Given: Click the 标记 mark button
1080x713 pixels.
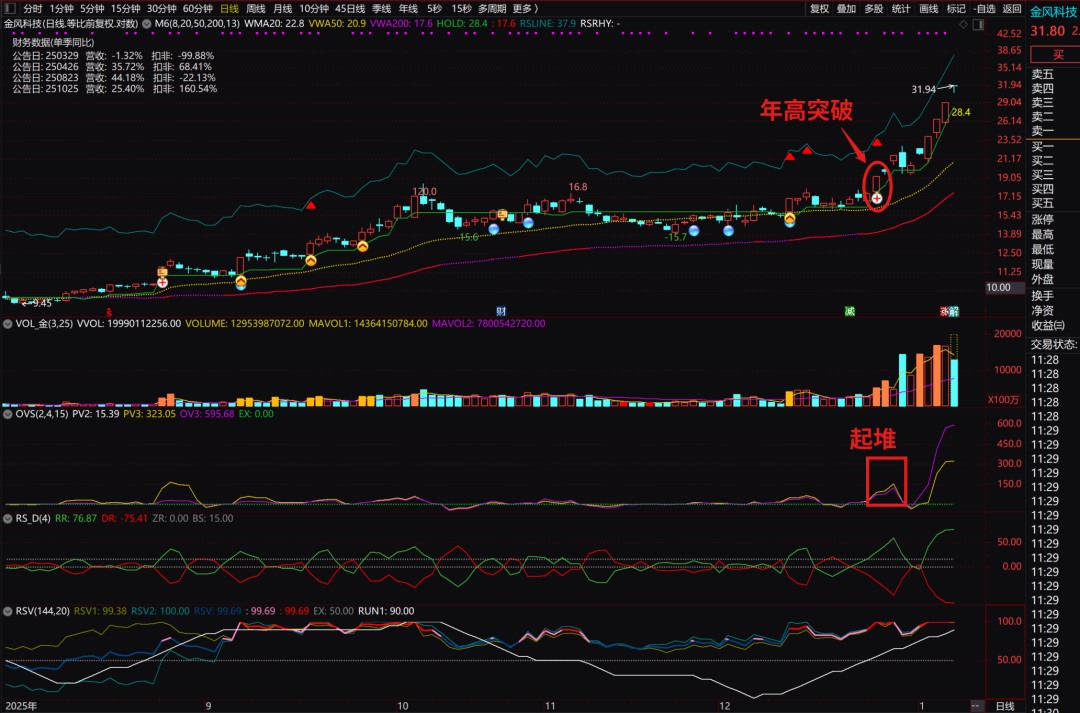Looking at the screenshot, I should (x=956, y=8).
